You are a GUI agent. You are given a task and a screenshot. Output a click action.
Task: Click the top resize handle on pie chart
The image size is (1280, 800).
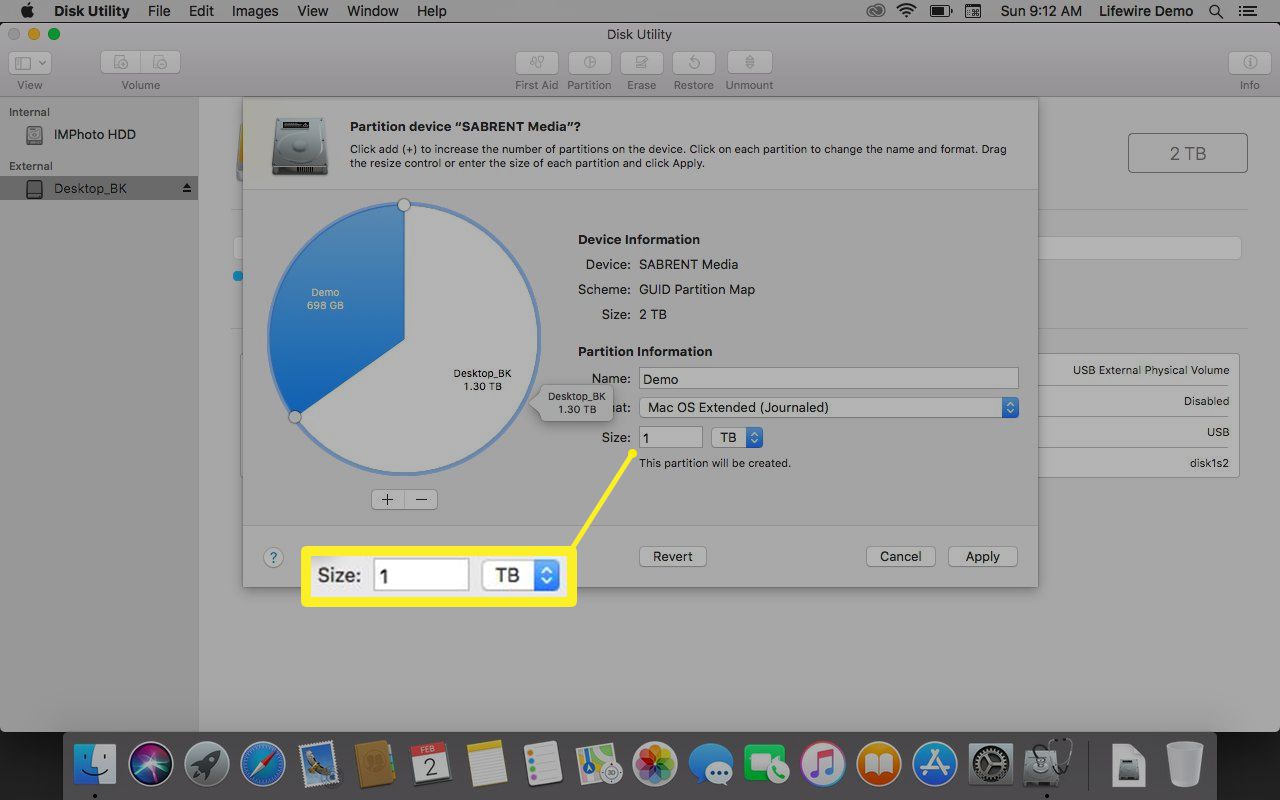click(x=404, y=204)
